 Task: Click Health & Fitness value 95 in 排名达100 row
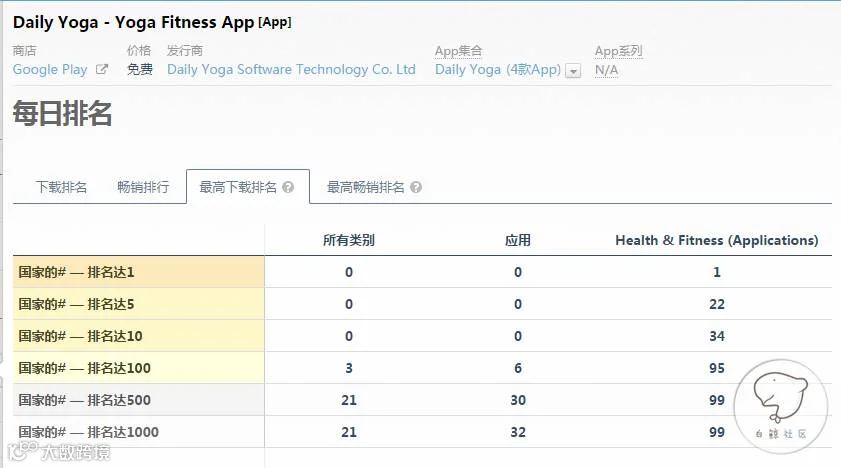717,368
